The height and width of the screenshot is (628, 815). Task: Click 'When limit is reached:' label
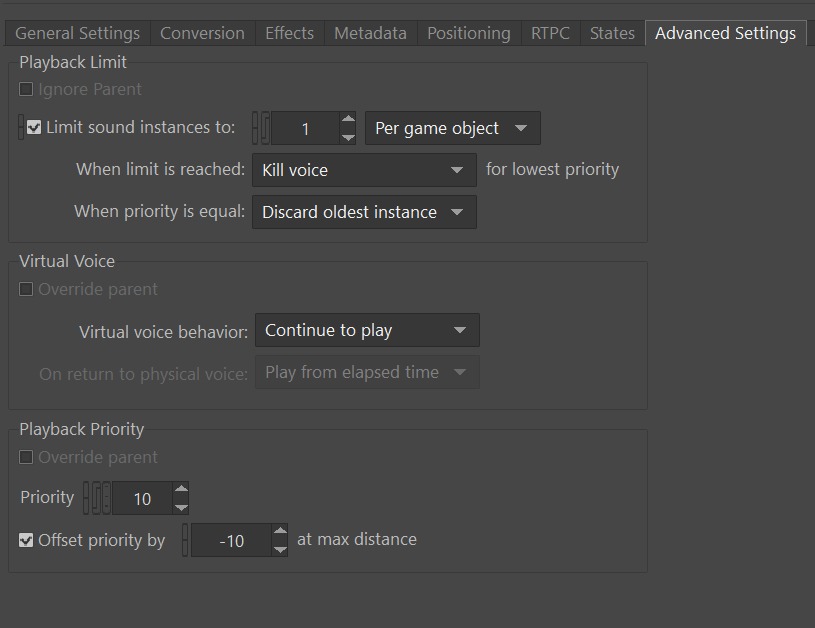(161, 169)
